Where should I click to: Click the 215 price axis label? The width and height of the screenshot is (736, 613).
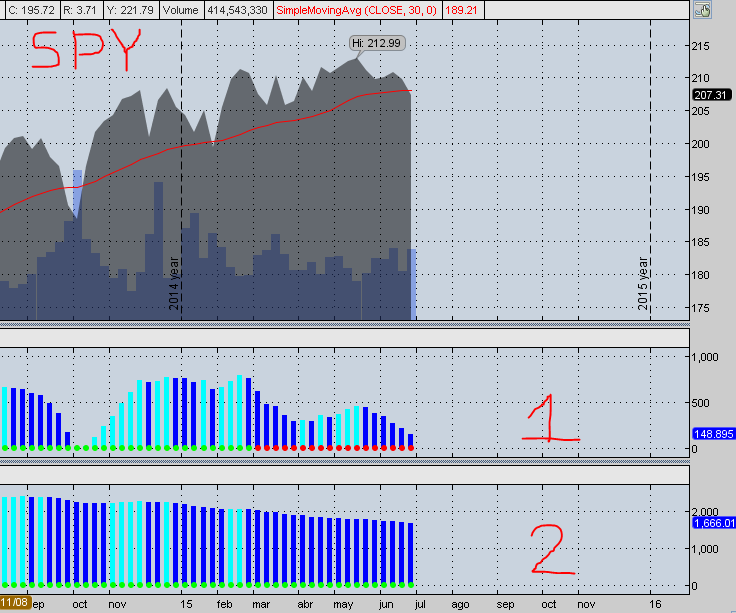pyautogui.click(x=700, y=46)
